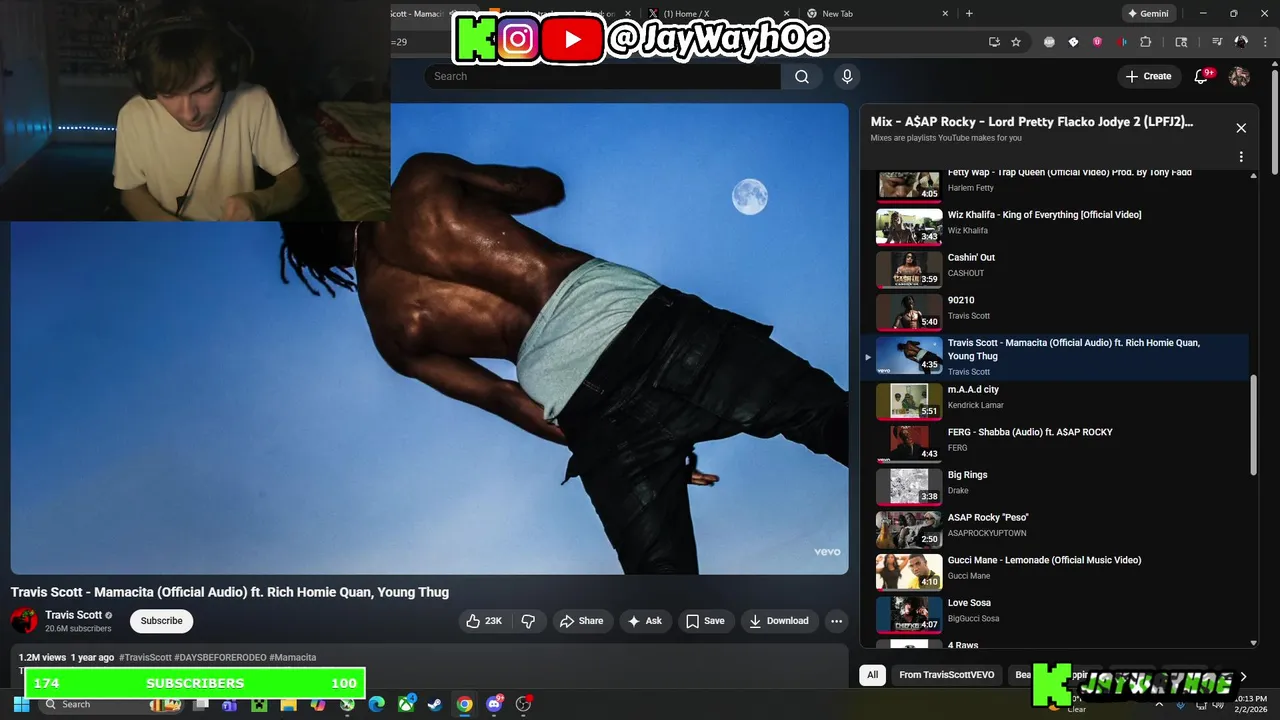Open a new browser tab with plus button
The width and height of the screenshot is (1280, 720).
969,14
